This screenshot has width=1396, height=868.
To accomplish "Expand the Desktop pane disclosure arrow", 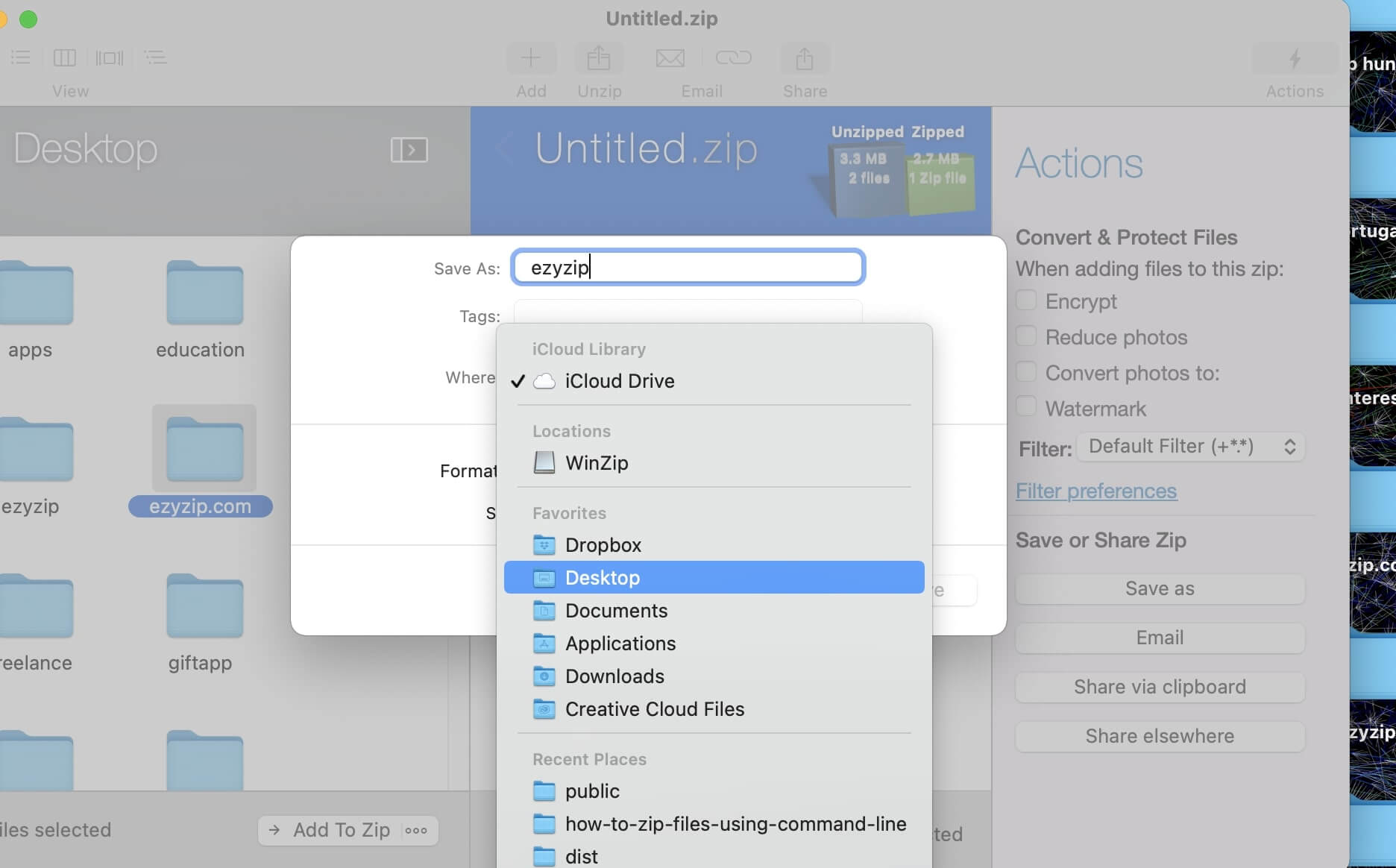I will [x=409, y=149].
